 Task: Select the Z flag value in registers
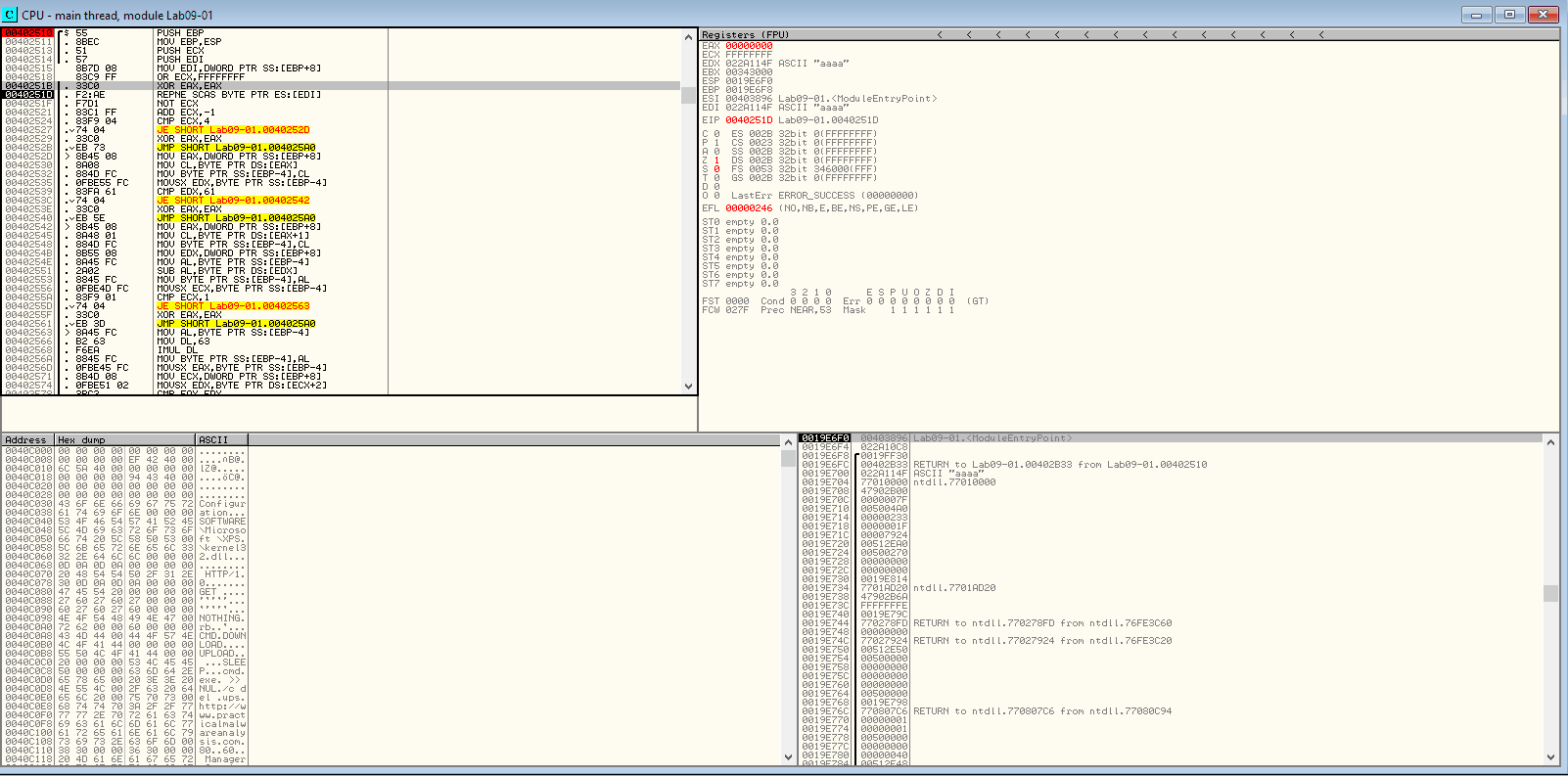point(716,160)
